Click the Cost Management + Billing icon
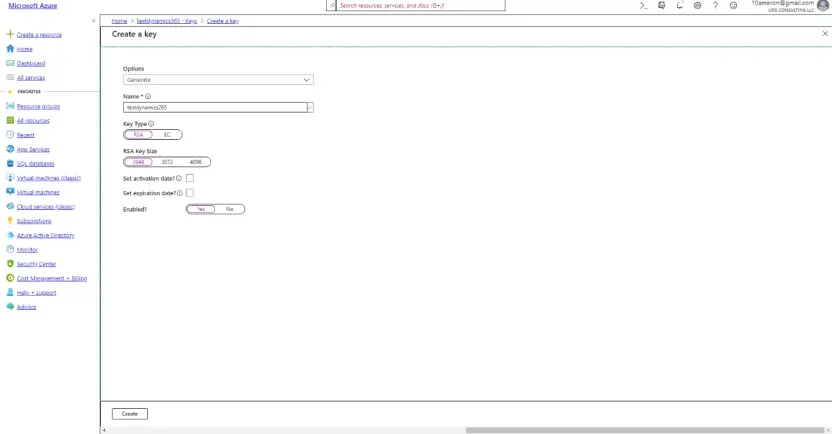The height and width of the screenshot is (434, 832). pos(10,277)
